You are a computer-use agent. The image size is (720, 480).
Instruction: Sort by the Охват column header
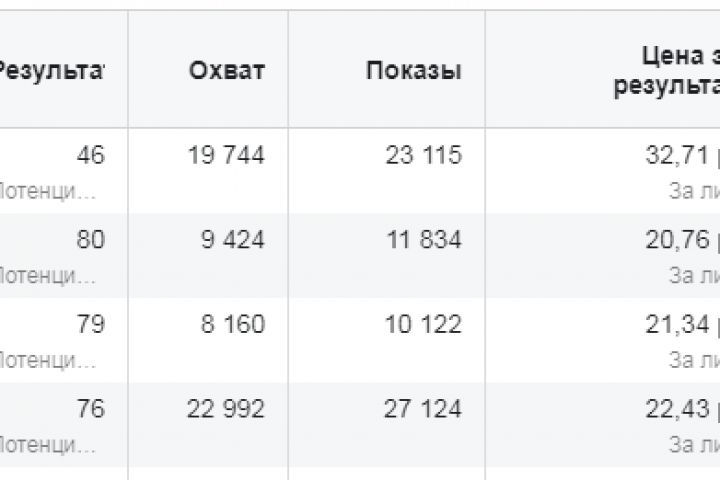(x=229, y=71)
